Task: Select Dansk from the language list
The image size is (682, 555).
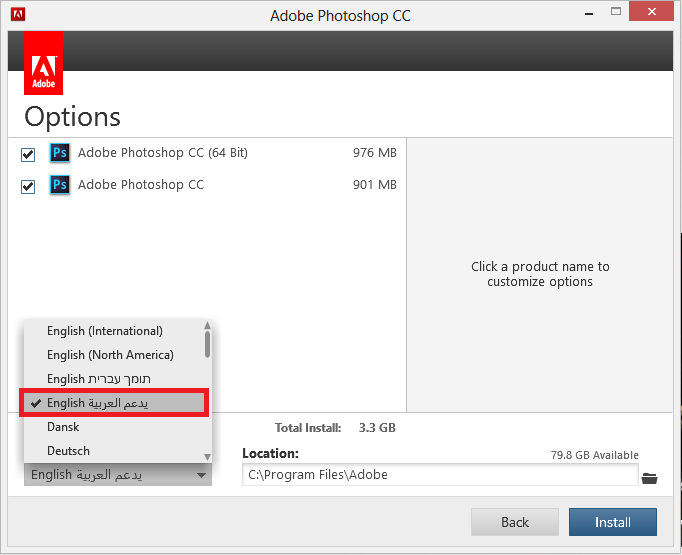Action: (x=63, y=427)
